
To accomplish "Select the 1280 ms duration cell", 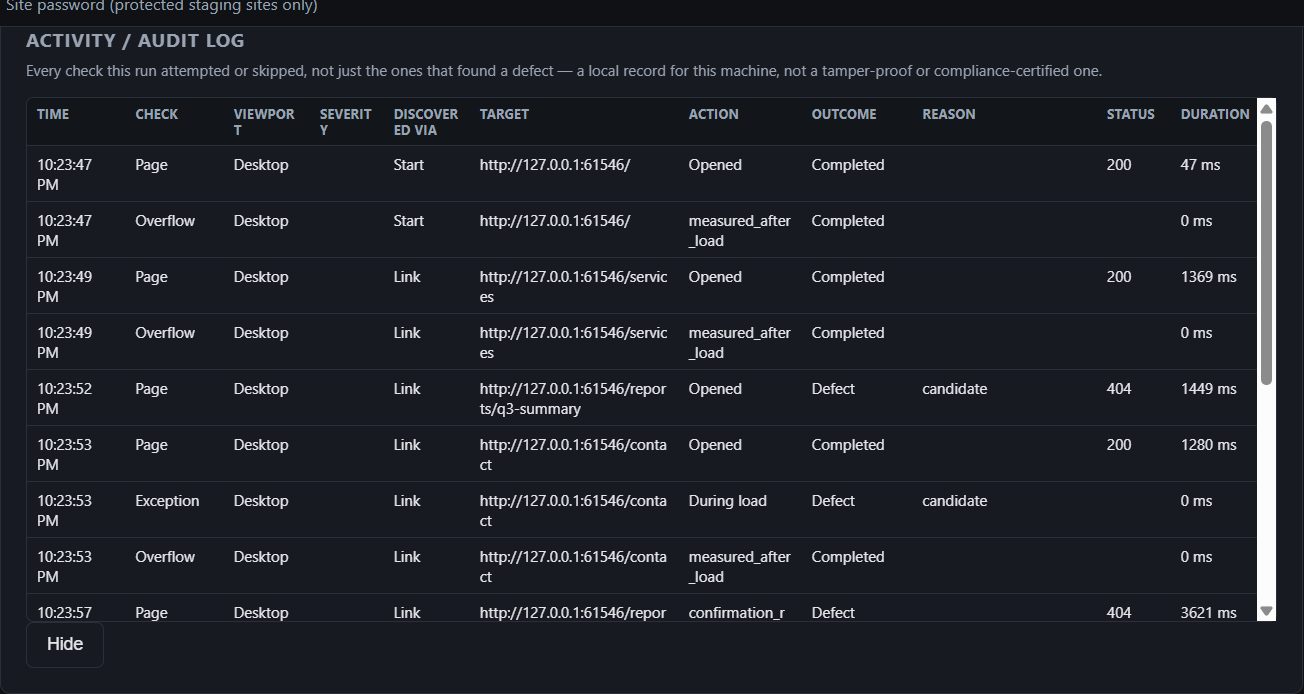I will 1209,445.
